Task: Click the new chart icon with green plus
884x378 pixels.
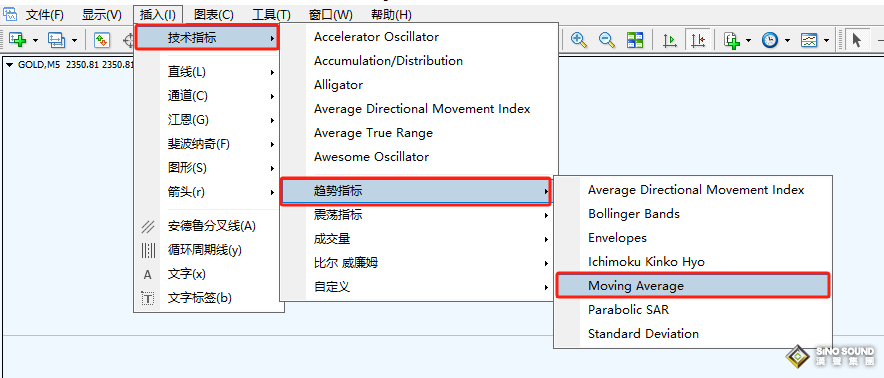Action: coord(18,40)
